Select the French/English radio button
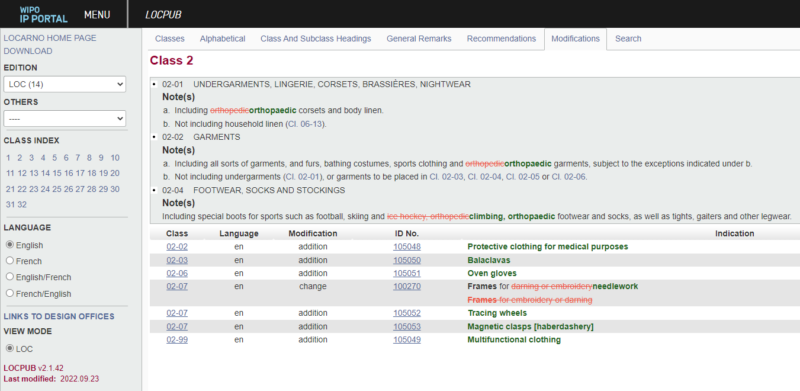 (9, 294)
